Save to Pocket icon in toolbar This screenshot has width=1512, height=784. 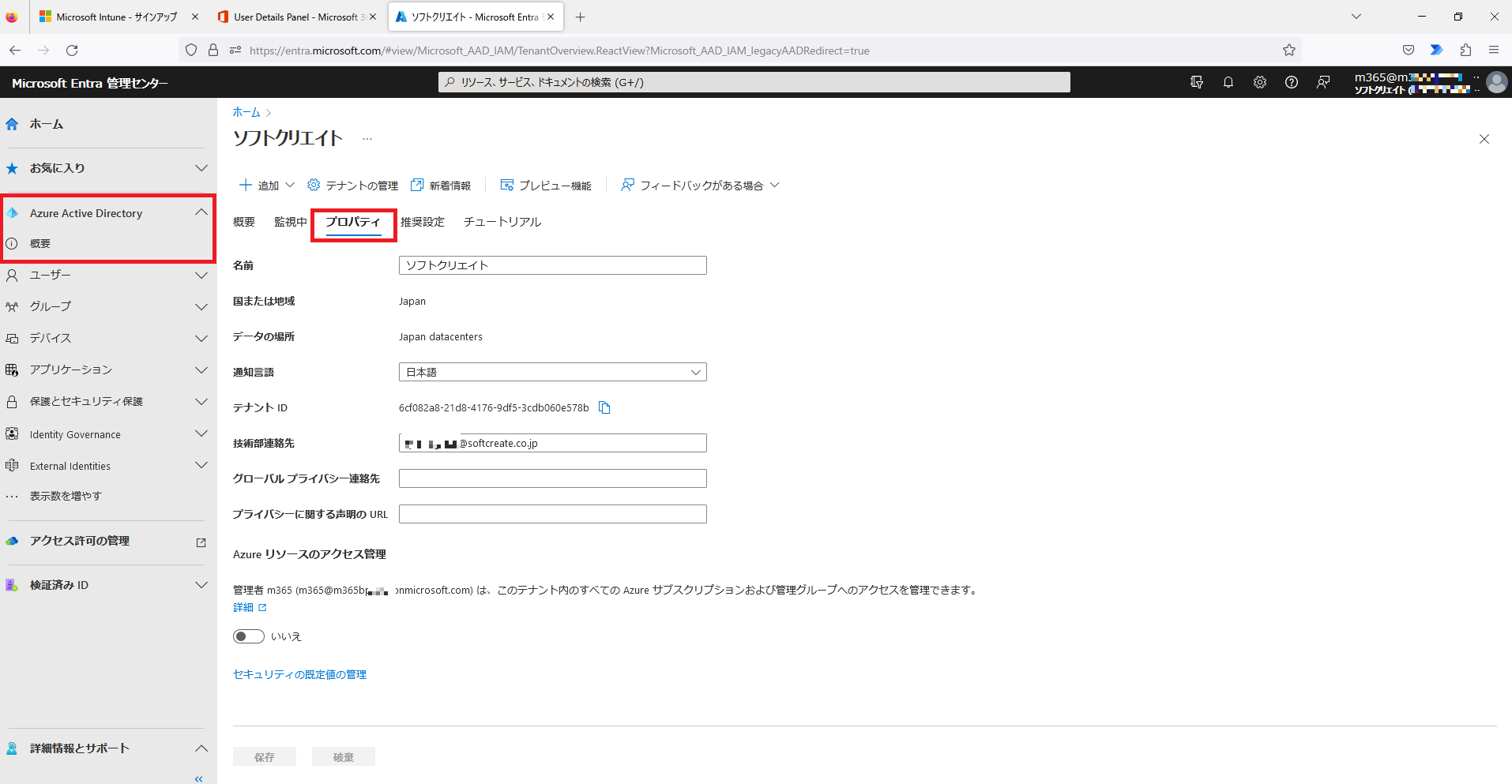[1408, 50]
